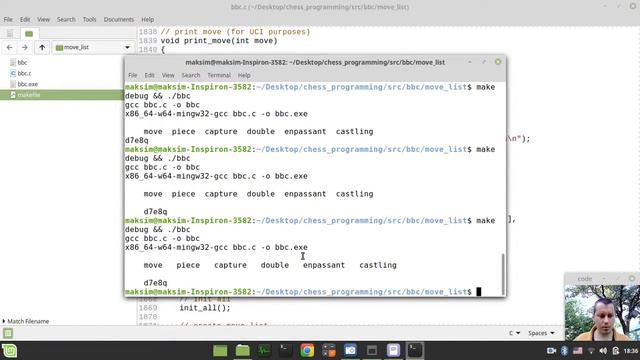The height and width of the screenshot is (360, 640).
Task: Open the Terminal menu in the terminal window
Action: [219, 75]
